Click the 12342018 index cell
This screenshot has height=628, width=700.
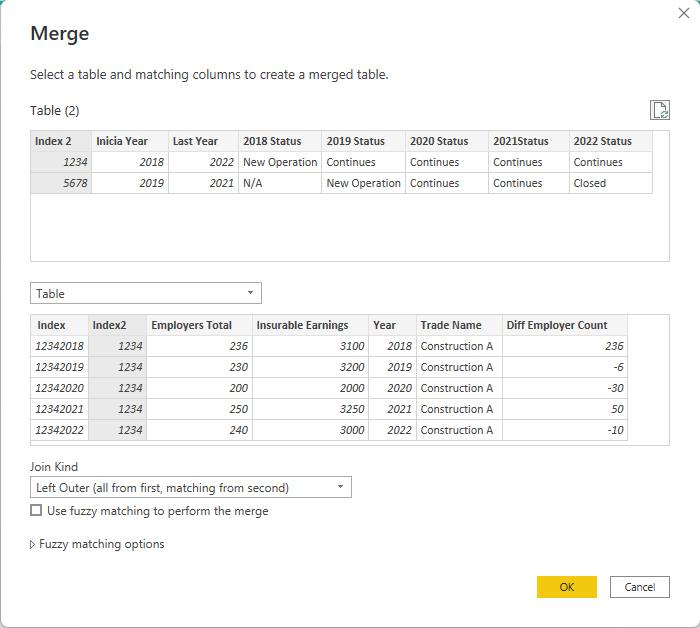point(59,346)
